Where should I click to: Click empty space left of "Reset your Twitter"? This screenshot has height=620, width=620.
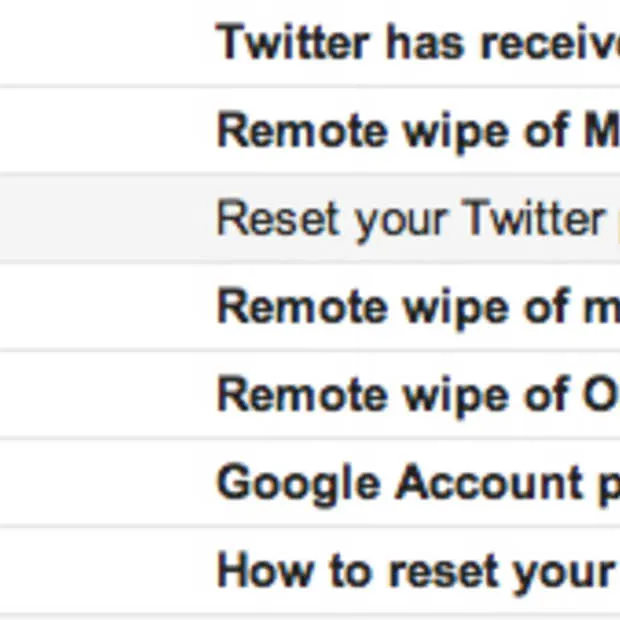[x=100, y=219]
